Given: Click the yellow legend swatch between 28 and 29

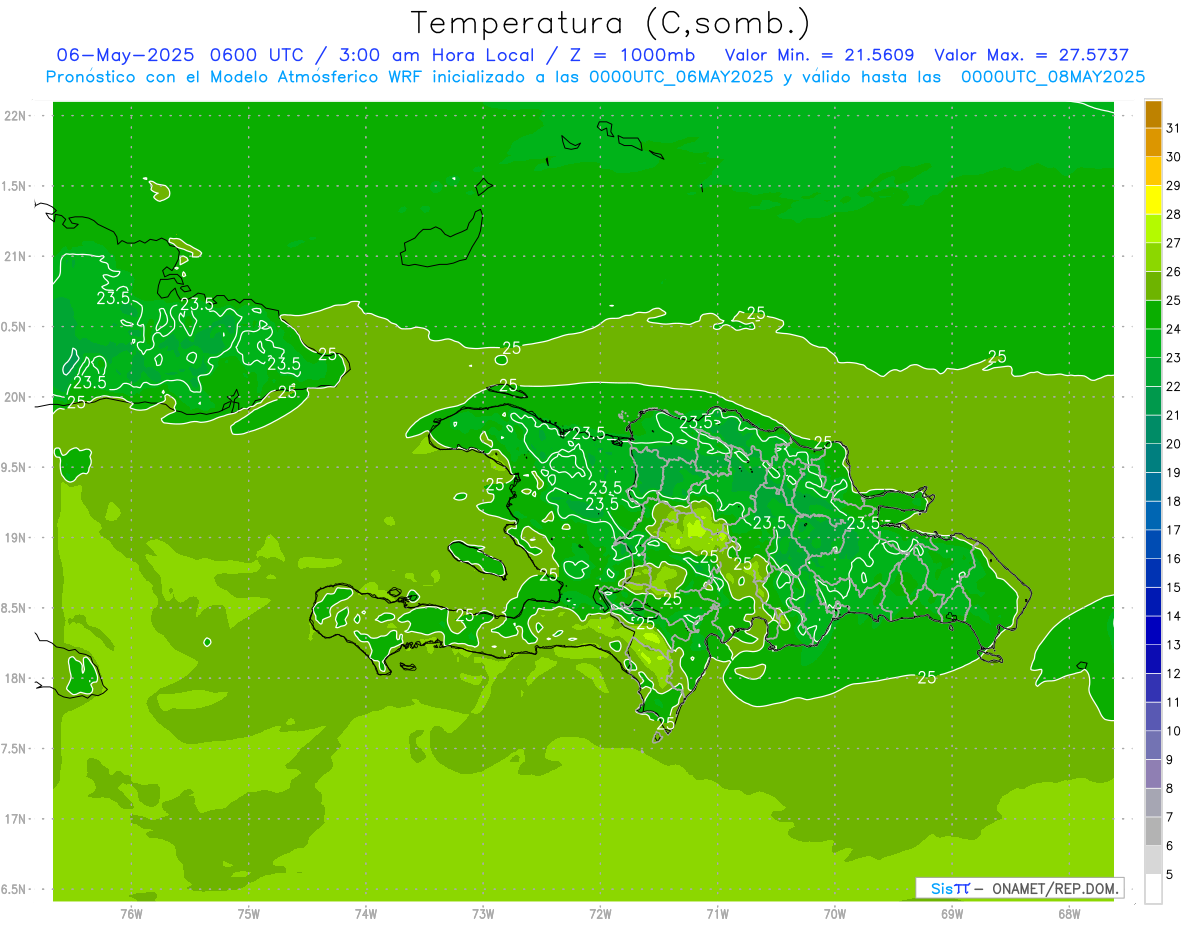Looking at the screenshot, I should 1153,200.
